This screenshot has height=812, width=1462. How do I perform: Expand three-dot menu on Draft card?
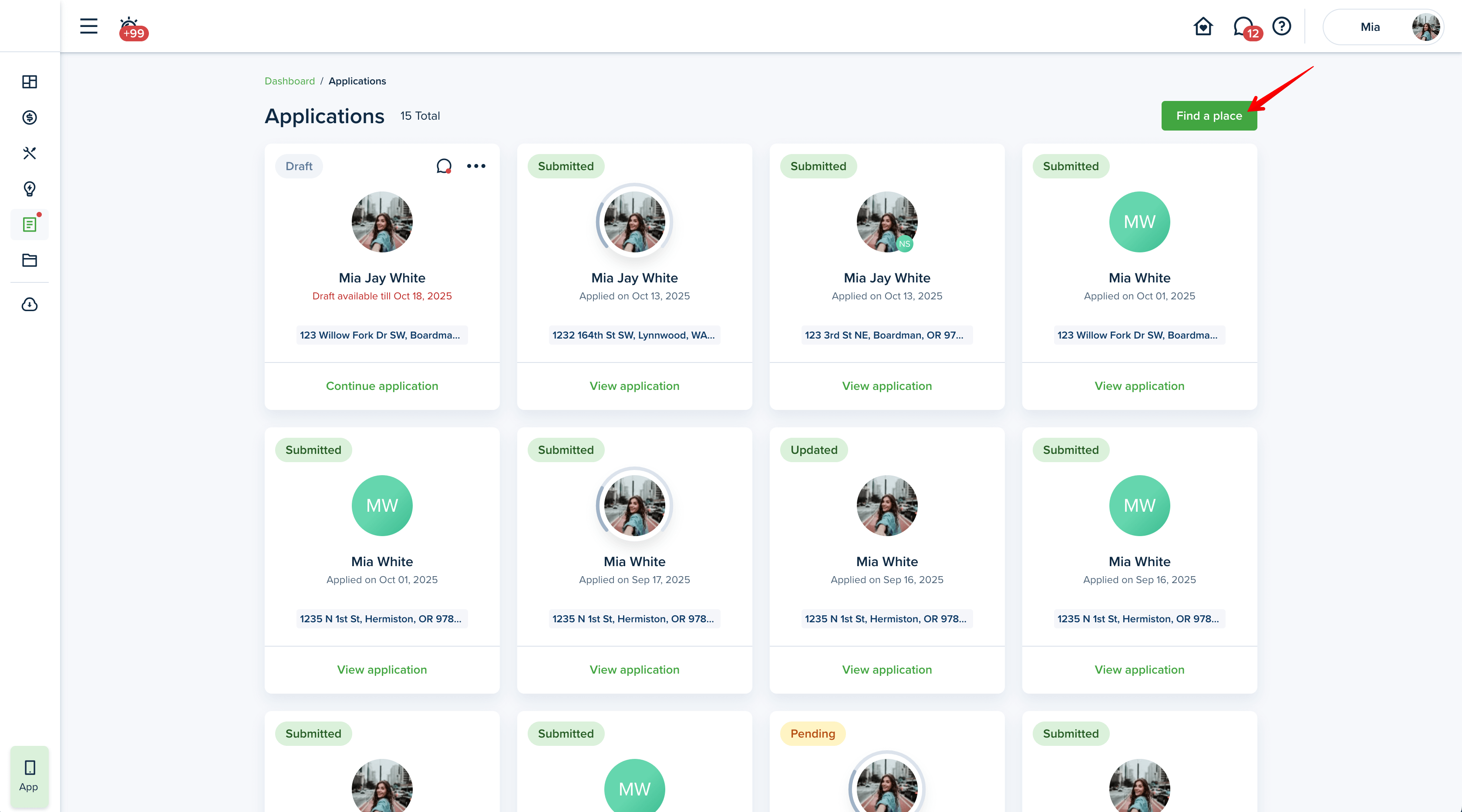pyautogui.click(x=476, y=166)
